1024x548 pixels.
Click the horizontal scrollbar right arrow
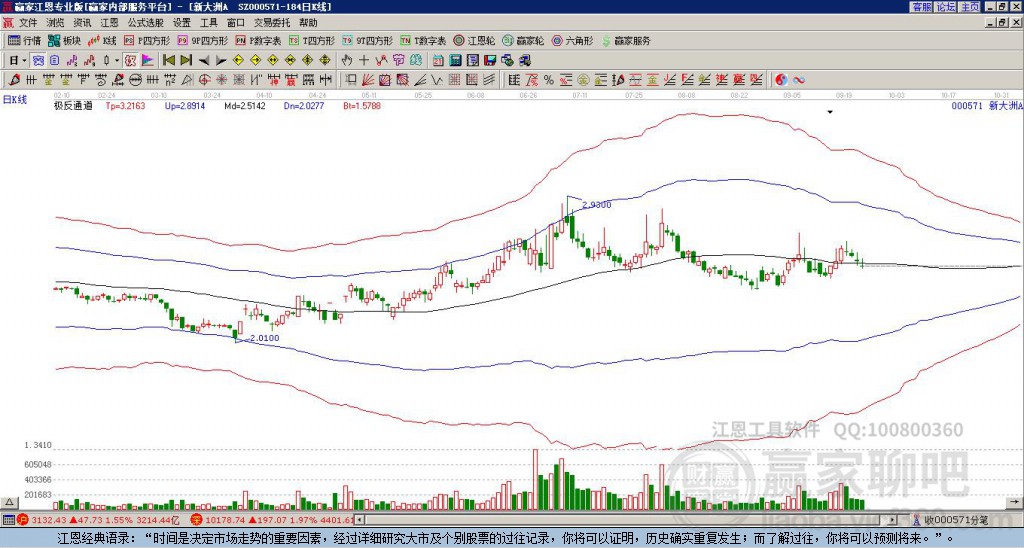click(893, 520)
